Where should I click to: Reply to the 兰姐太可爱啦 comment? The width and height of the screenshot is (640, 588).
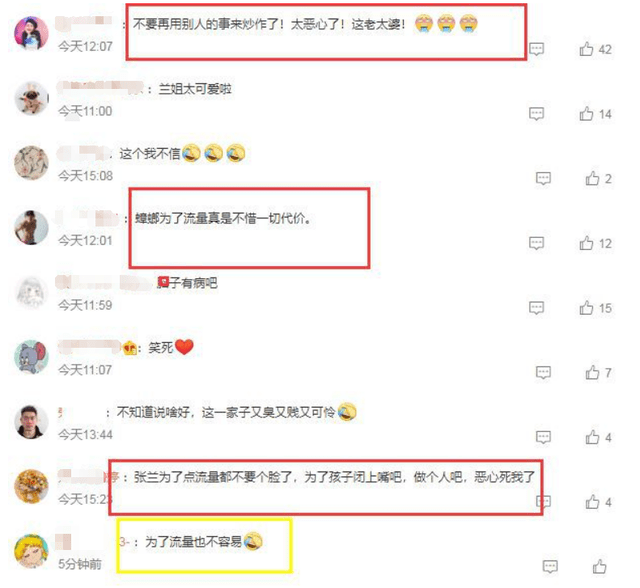pos(536,114)
